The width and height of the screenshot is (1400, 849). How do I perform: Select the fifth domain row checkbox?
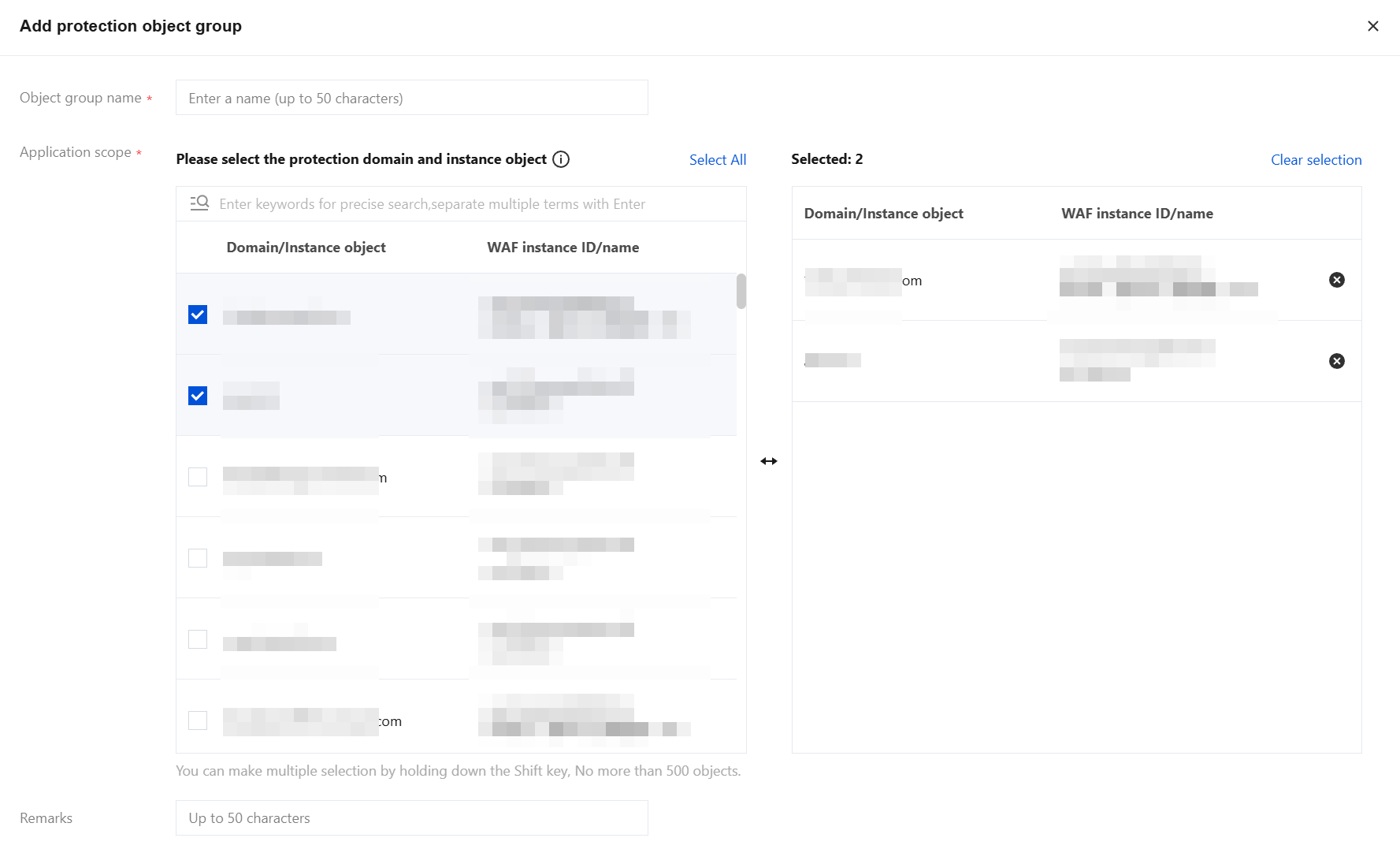(198, 639)
